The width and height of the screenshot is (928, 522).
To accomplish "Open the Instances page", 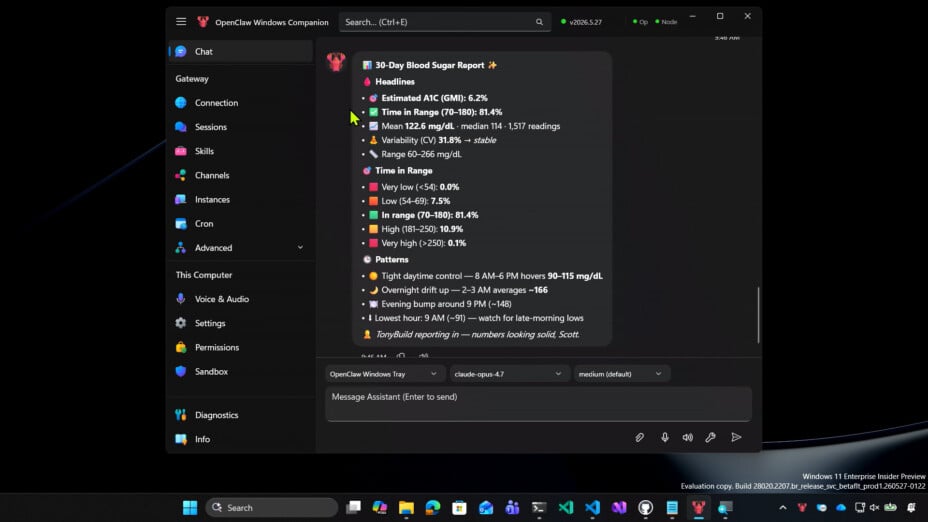I will click(241, 200).
